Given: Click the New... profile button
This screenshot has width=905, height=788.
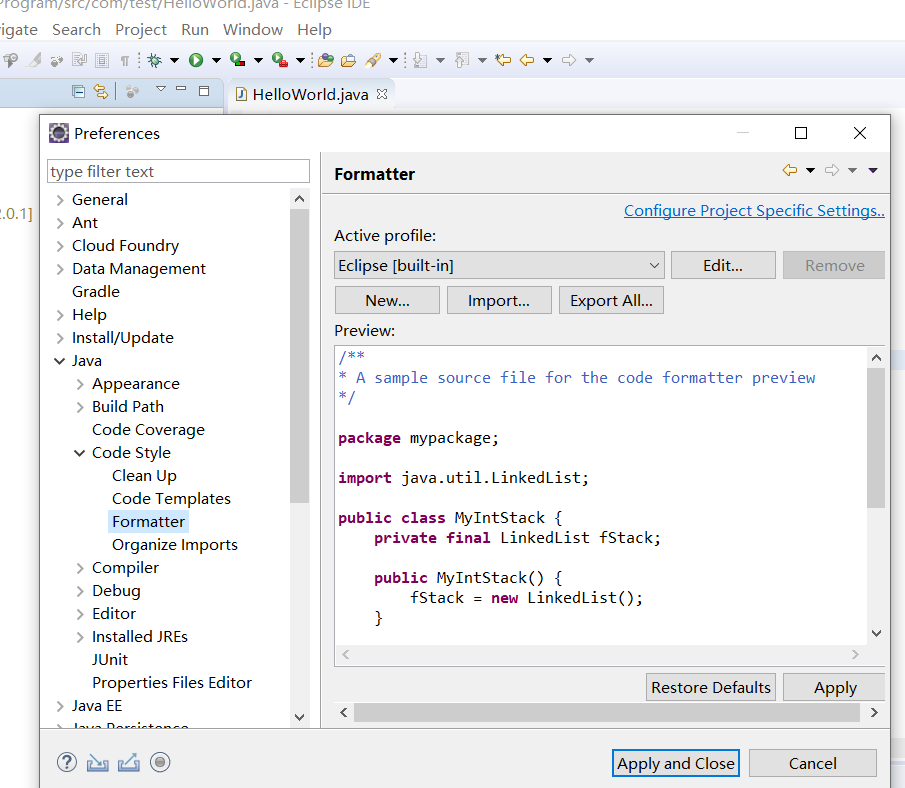Looking at the screenshot, I should pos(387,300).
